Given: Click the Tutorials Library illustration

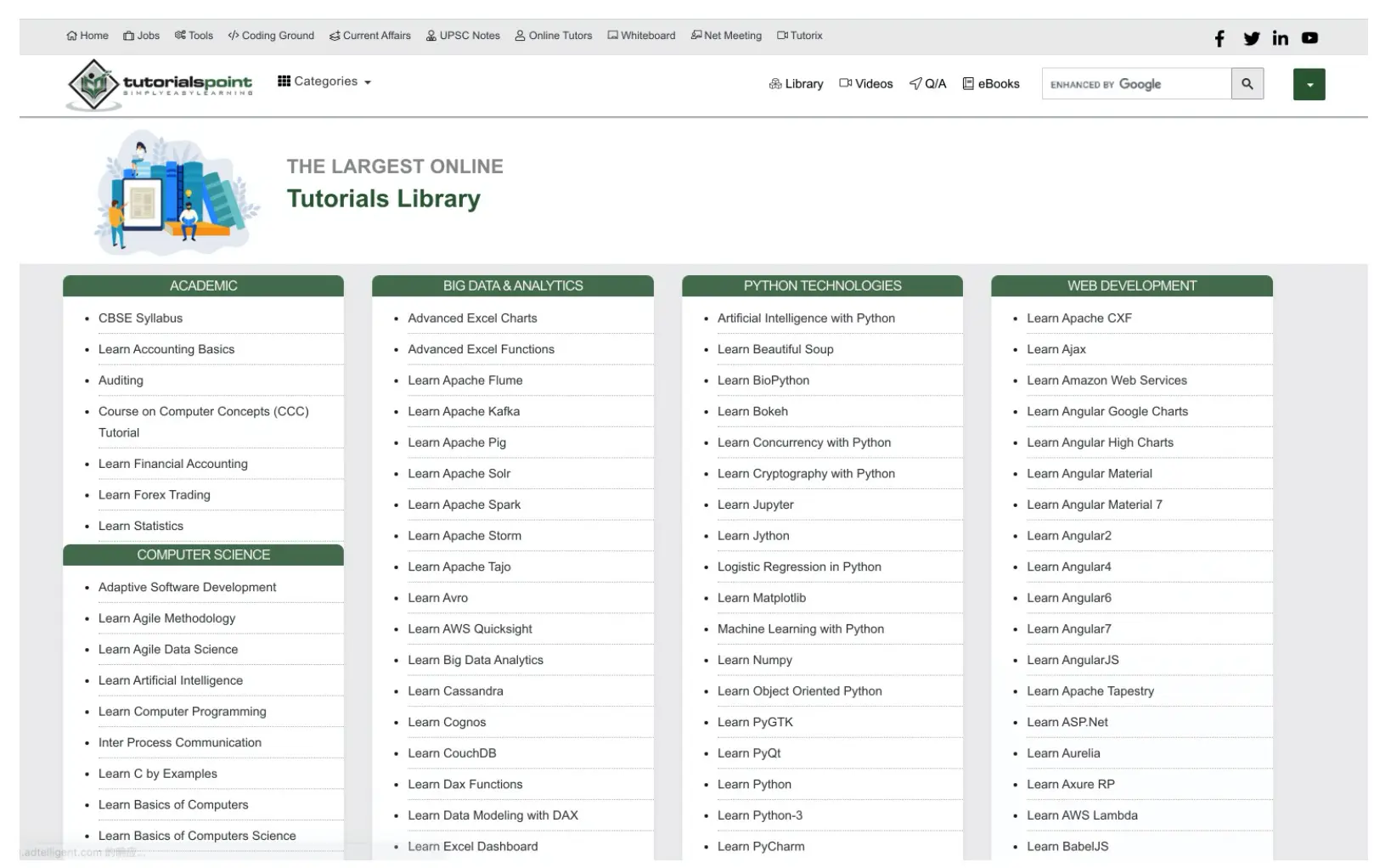Looking at the screenshot, I should pyautogui.click(x=177, y=193).
